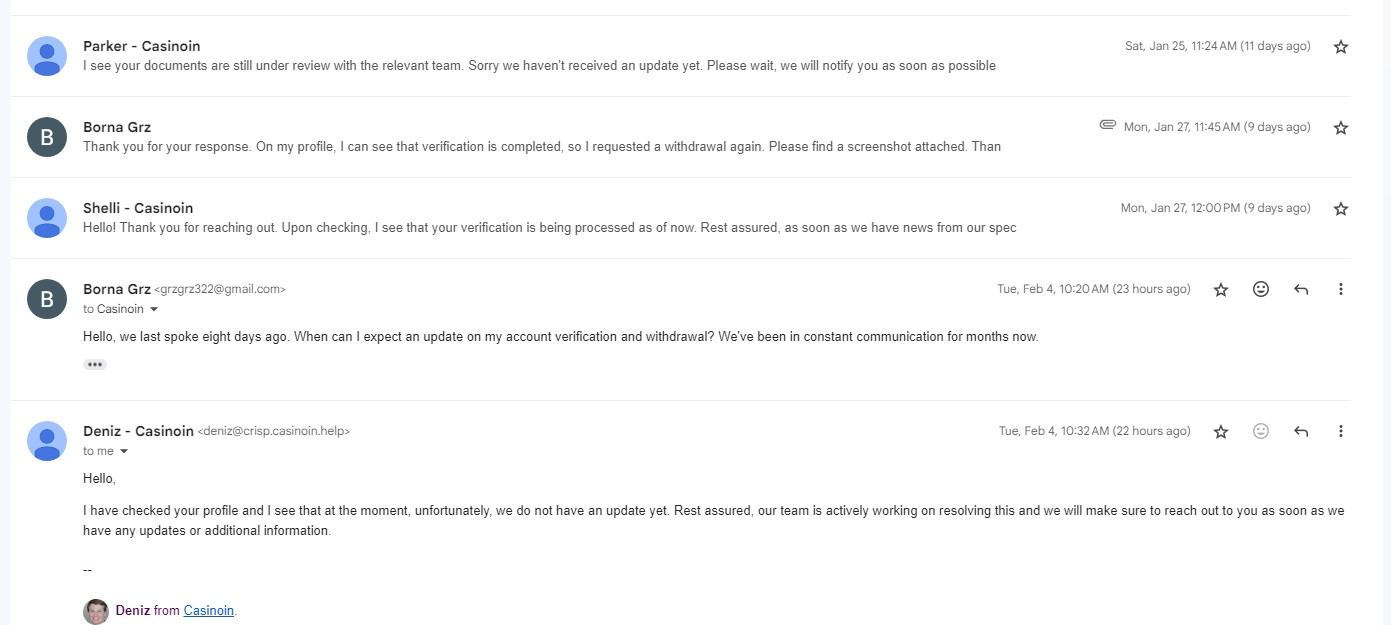
Task: Expand 'to me' recipient details
Action: click(x=124, y=452)
